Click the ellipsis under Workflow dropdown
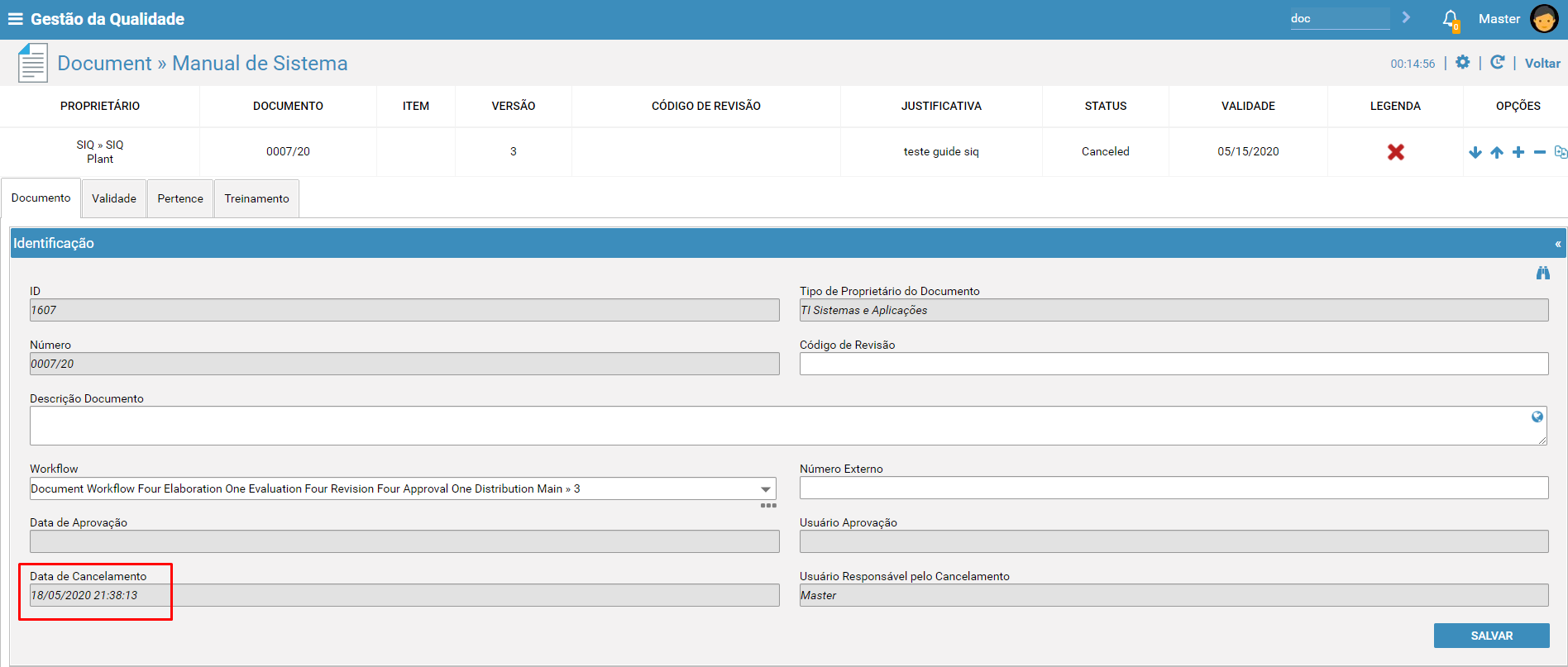Viewport: 1568px width, 667px height. point(768,505)
